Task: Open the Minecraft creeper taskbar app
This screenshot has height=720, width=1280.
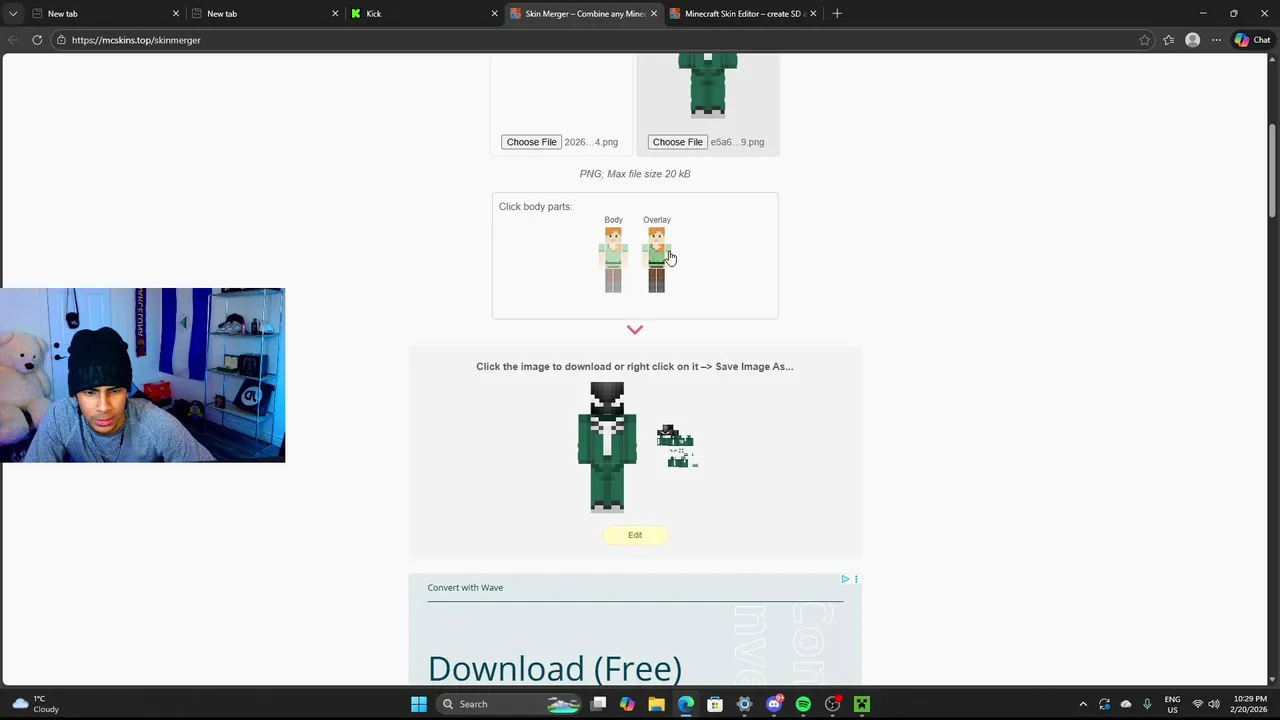Action: pyautogui.click(x=862, y=704)
